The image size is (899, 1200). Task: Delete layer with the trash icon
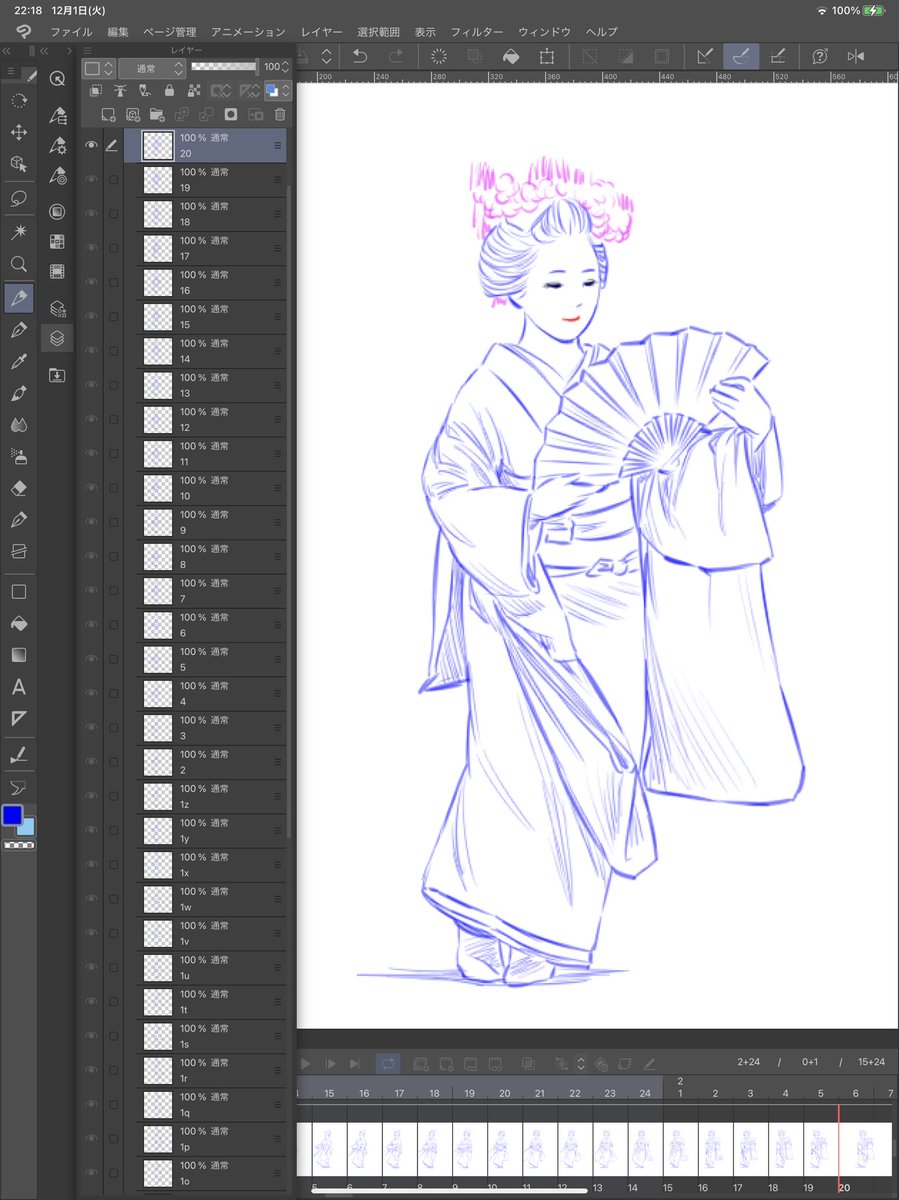[x=280, y=114]
